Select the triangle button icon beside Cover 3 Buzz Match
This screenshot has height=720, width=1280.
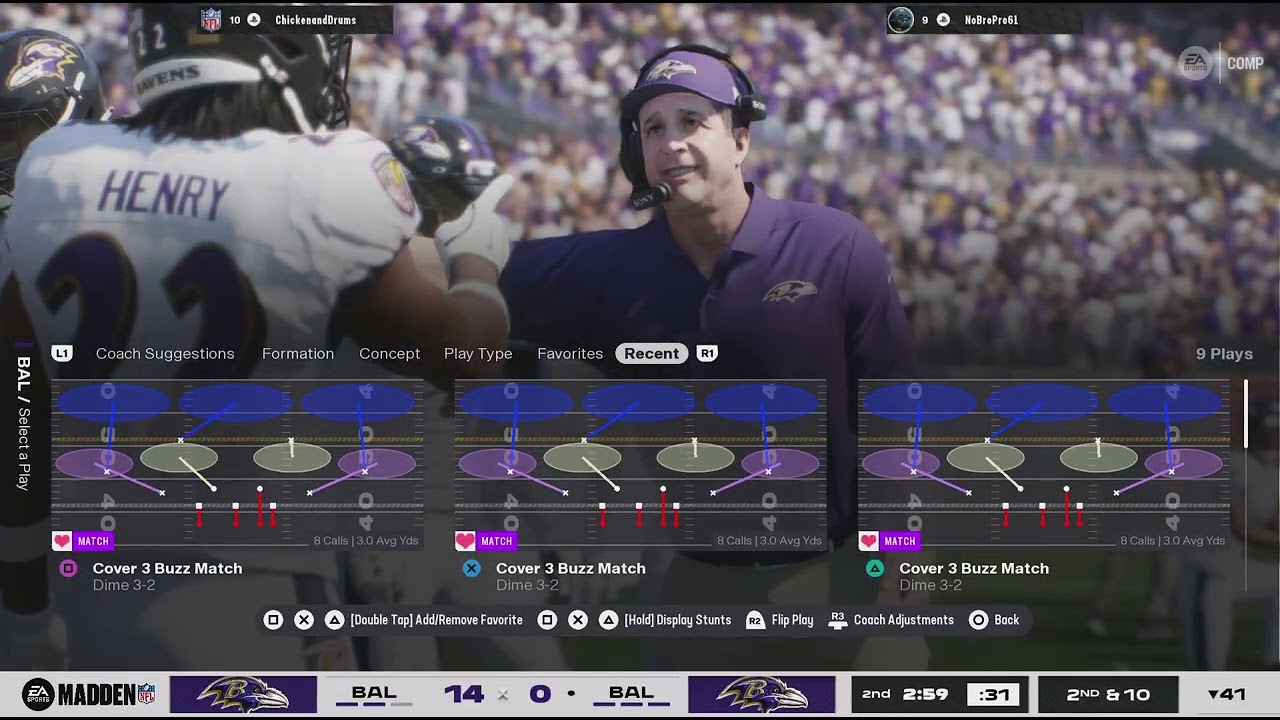[x=875, y=568]
